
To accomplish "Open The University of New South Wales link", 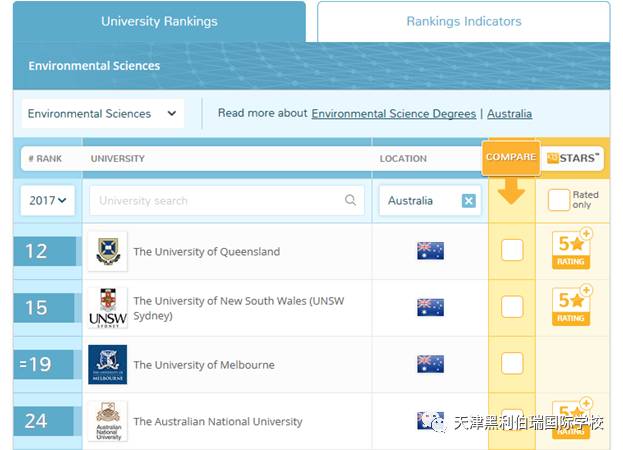I will [239, 308].
